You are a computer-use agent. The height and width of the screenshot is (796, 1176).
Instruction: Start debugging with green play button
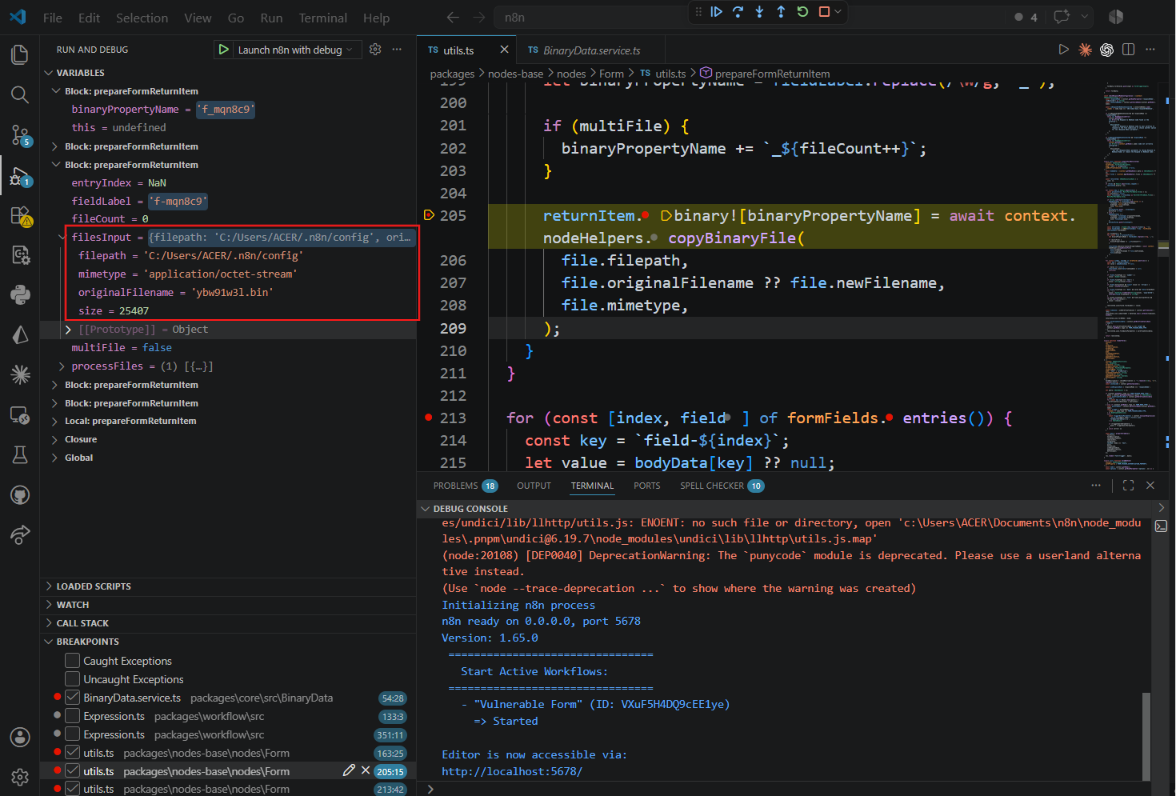tap(224, 50)
